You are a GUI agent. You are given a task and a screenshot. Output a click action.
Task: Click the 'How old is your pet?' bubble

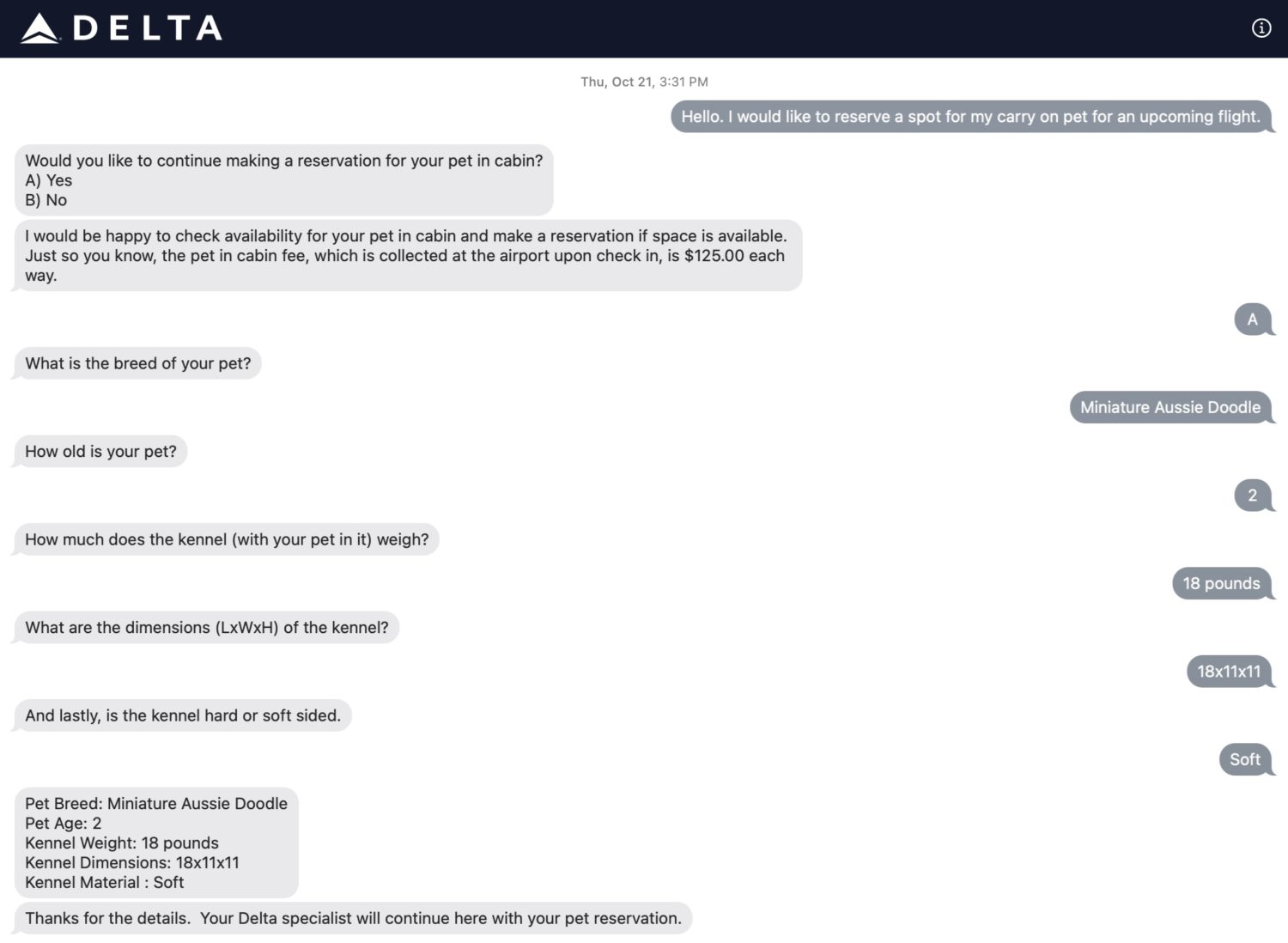(100, 451)
